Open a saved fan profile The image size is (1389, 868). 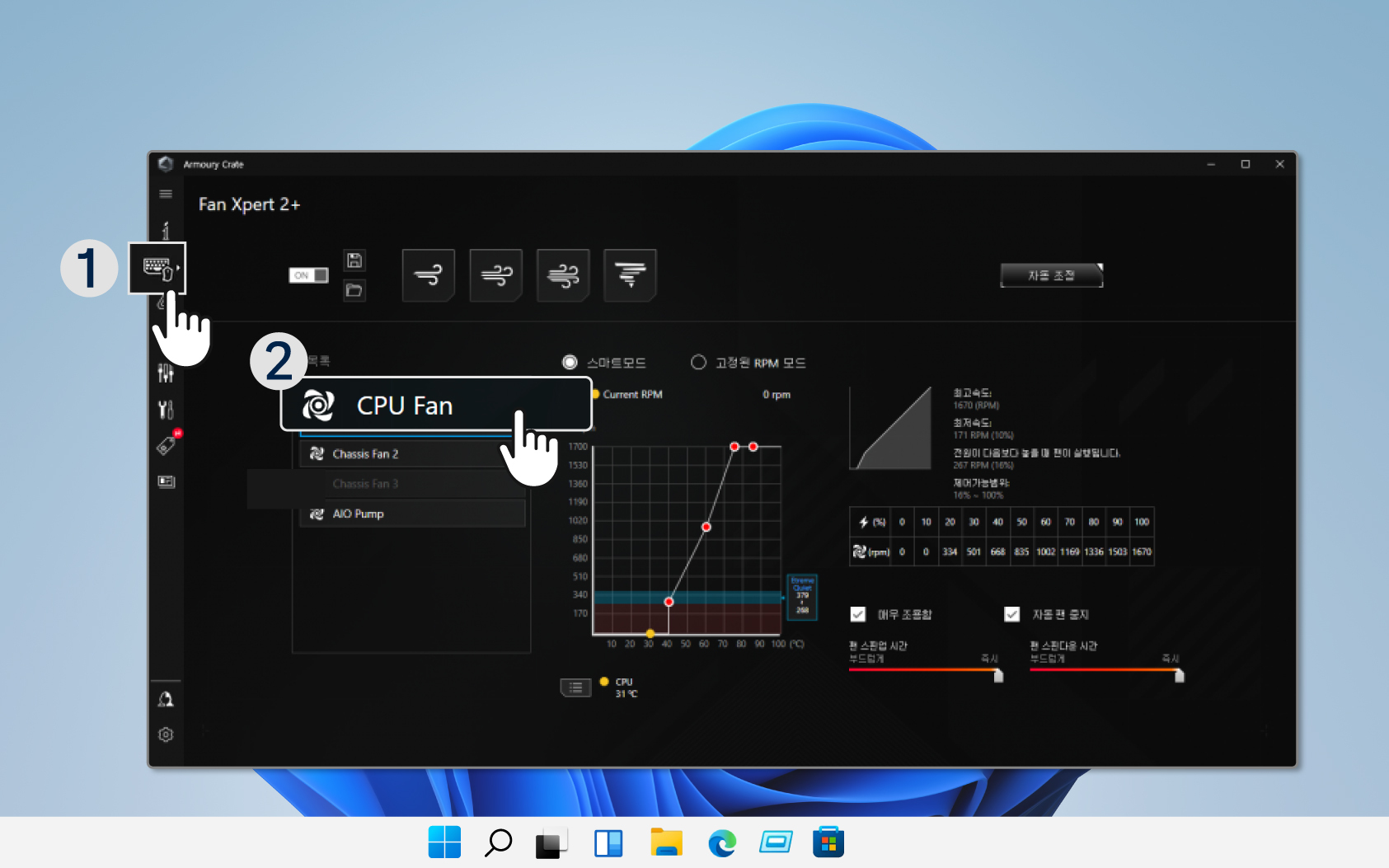coord(354,290)
